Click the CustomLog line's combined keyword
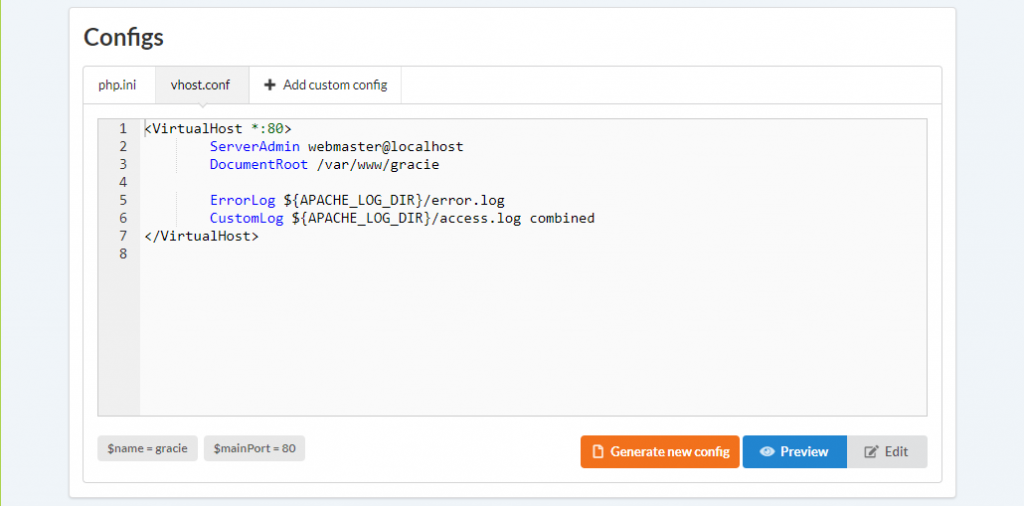Image resolution: width=1024 pixels, height=506 pixels. click(562, 219)
